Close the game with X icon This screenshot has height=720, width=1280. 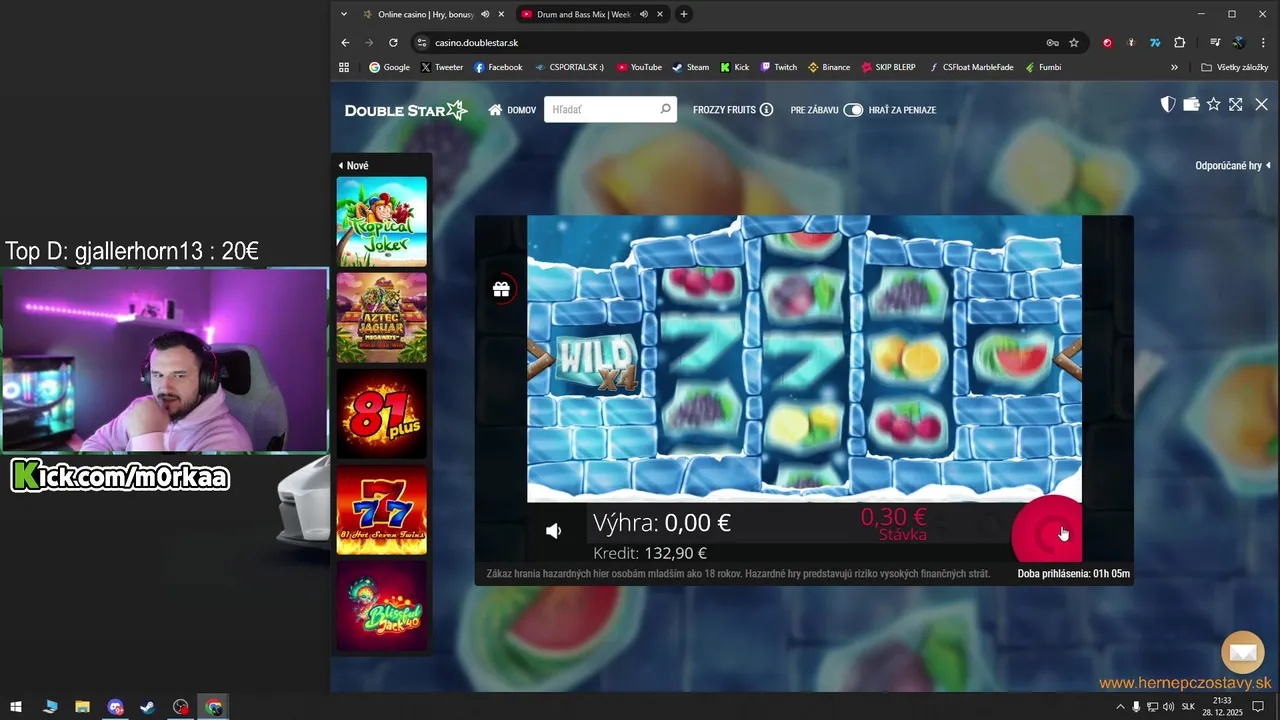1261,104
